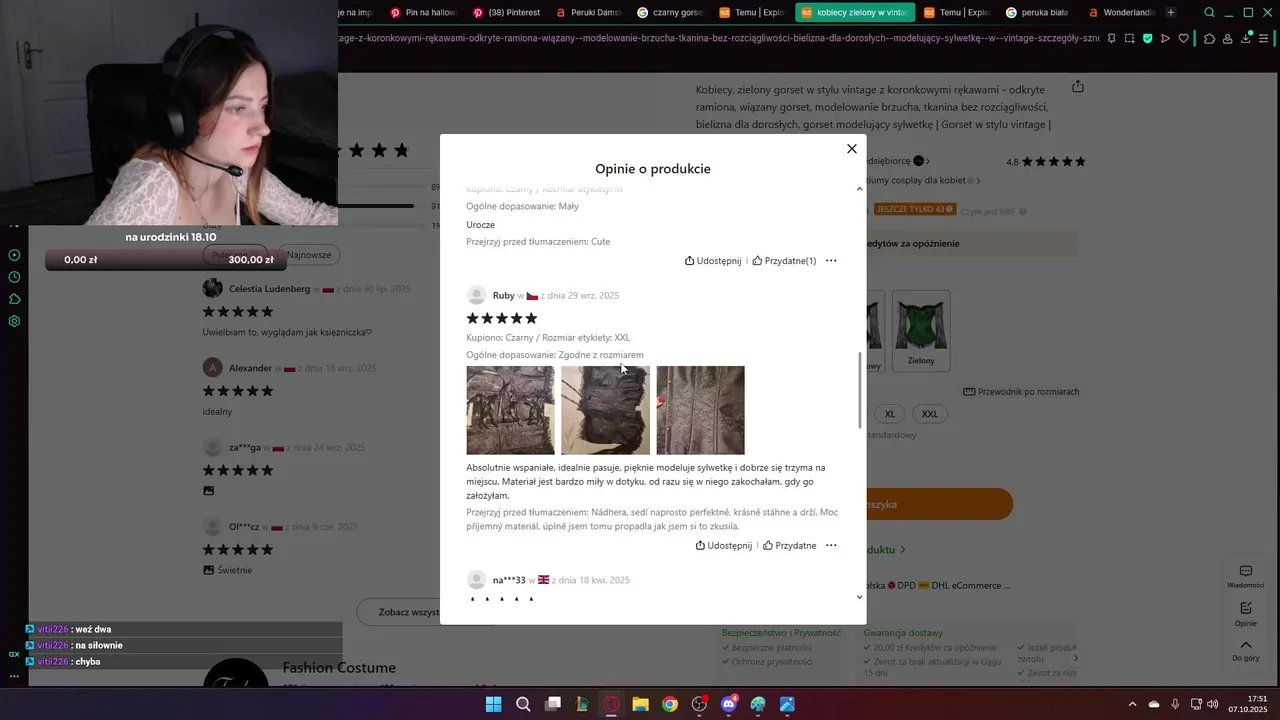Mark the 'Urocze' review Przydatne(1)
The width and height of the screenshot is (1280, 720).
[x=784, y=261]
